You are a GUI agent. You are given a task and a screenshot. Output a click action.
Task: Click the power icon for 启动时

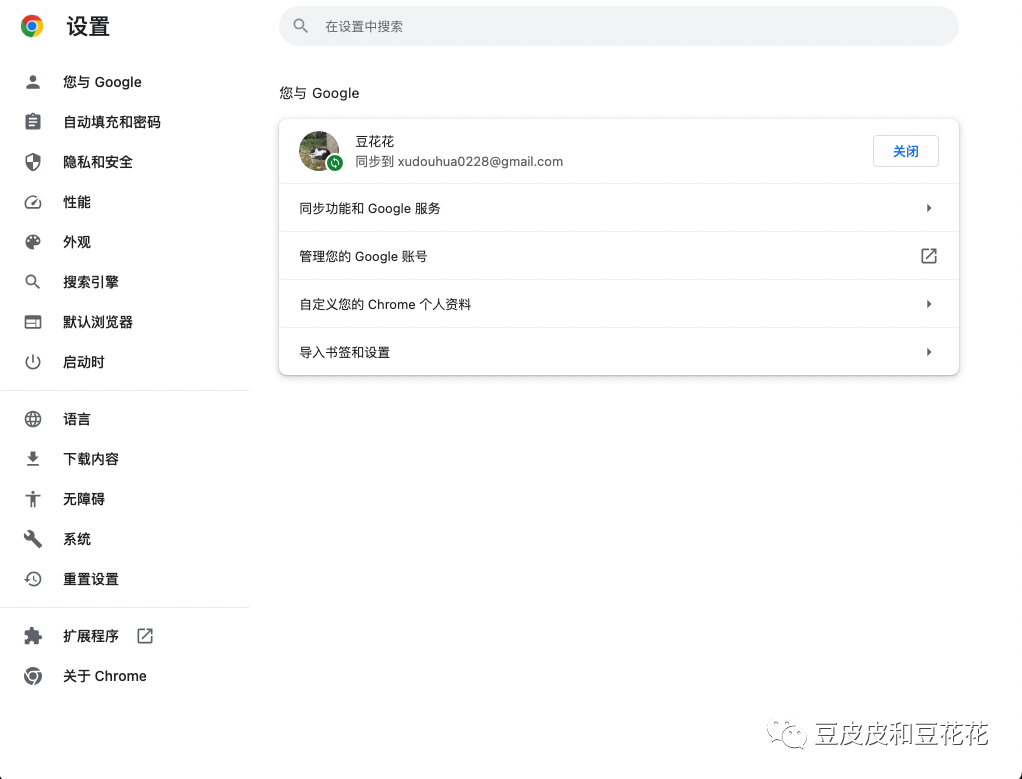click(x=33, y=362)
